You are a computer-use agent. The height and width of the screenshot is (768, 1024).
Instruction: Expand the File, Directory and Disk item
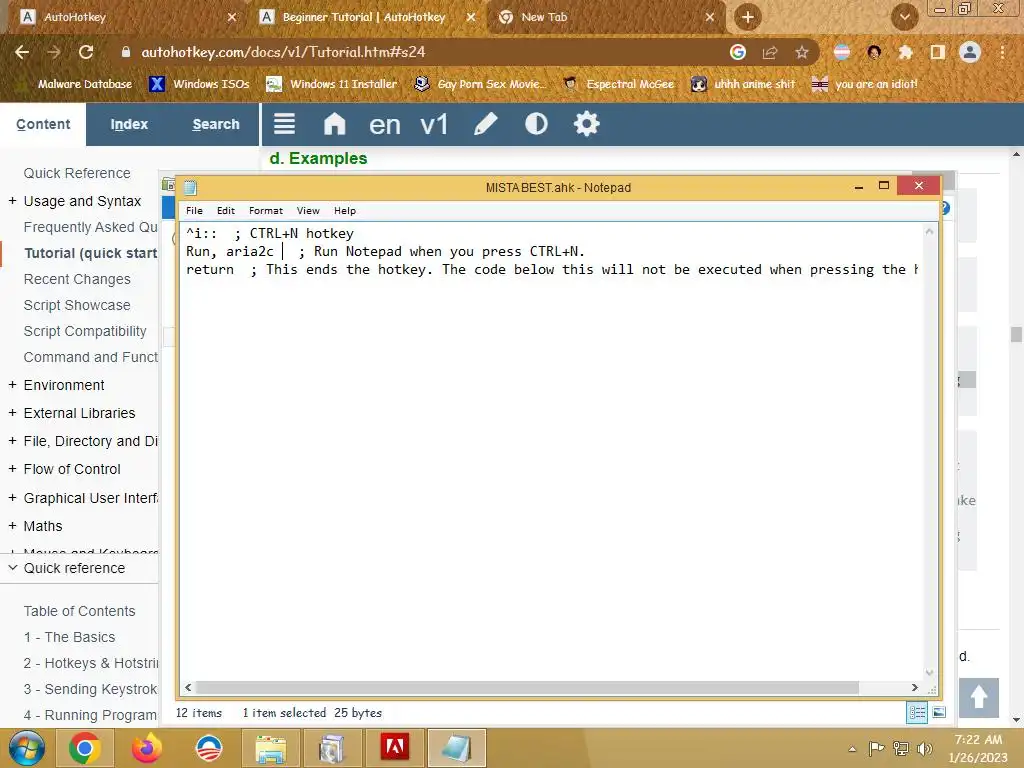pyautogui.click(x=12, y=441)
